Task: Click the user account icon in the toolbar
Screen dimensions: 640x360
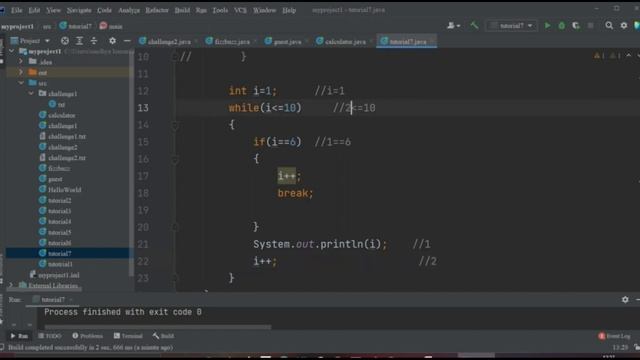Action: pos(453,26)
